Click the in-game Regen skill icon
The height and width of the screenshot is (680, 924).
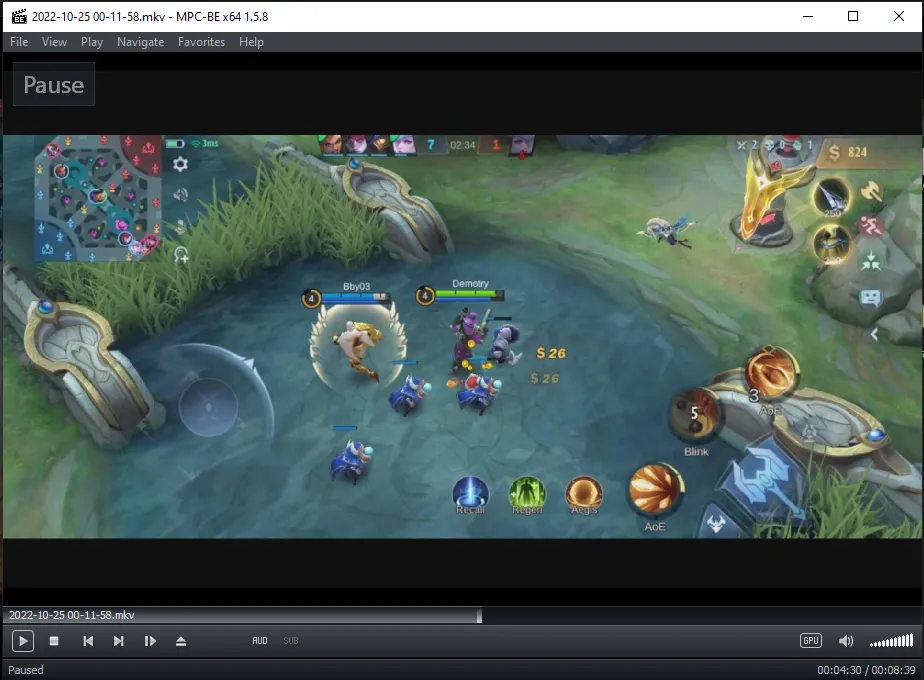[x=527, y=494]
